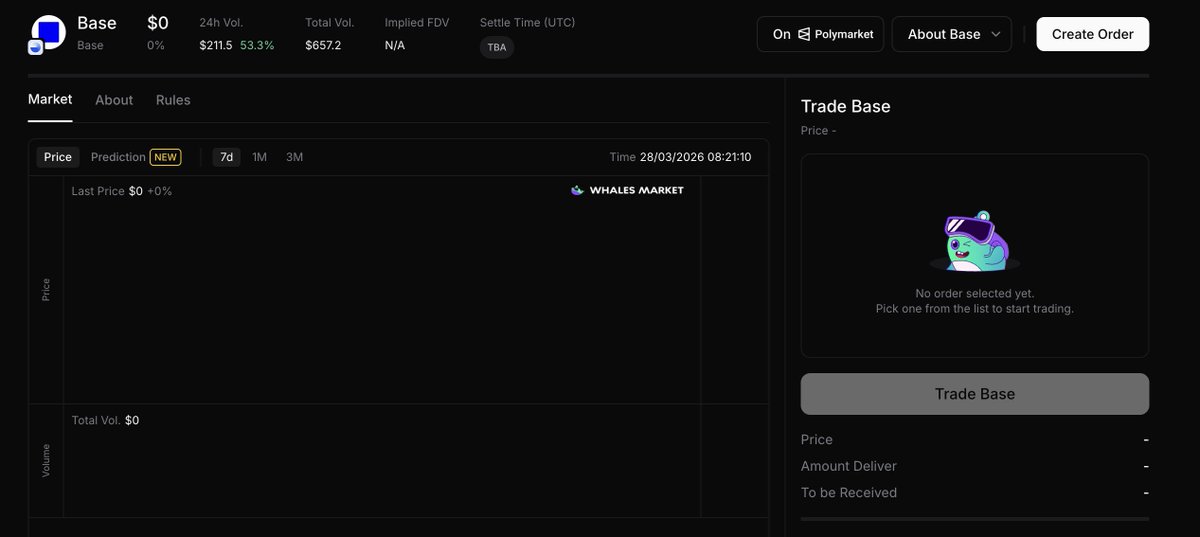1200x537 pixels.
Task: Click the Settle Time (UTC) label
Action: tap(527, 22)
